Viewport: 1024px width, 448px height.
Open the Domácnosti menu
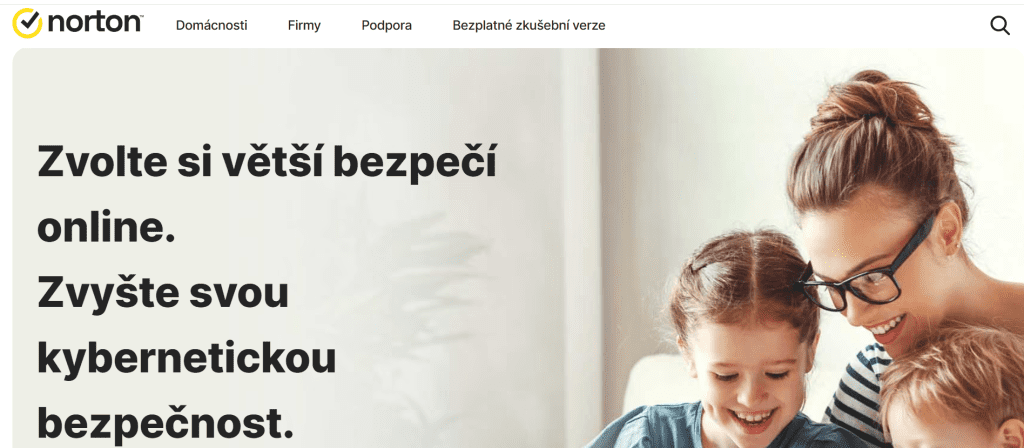[212, 25]
